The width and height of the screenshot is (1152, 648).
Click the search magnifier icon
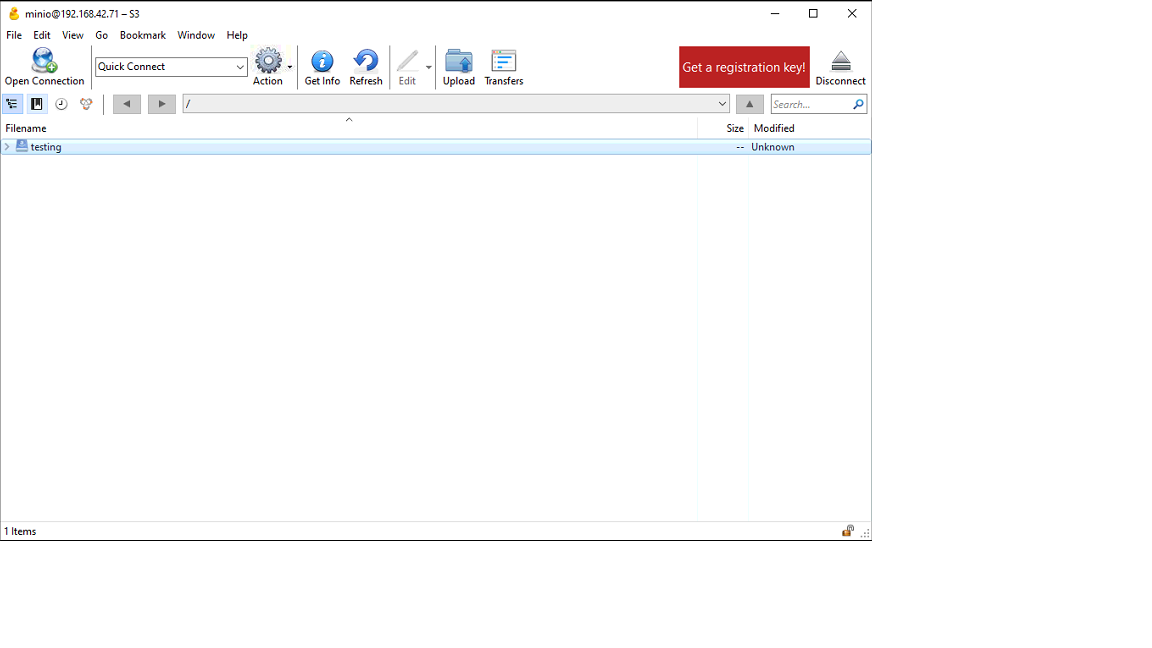(x=857, y=104)
